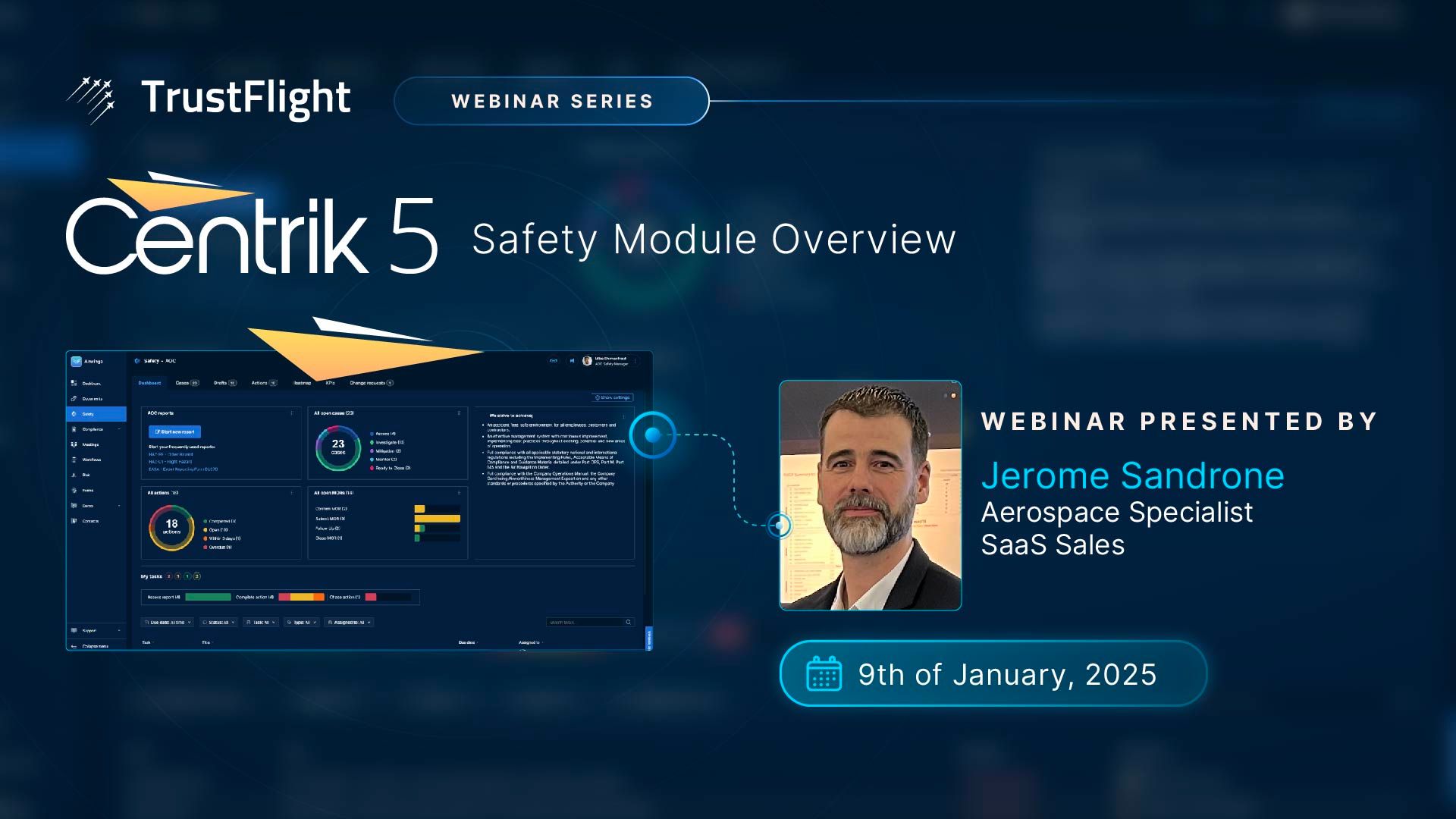
Task: Expand the Assigned to filter dropdown
Action: pos(349,623)
